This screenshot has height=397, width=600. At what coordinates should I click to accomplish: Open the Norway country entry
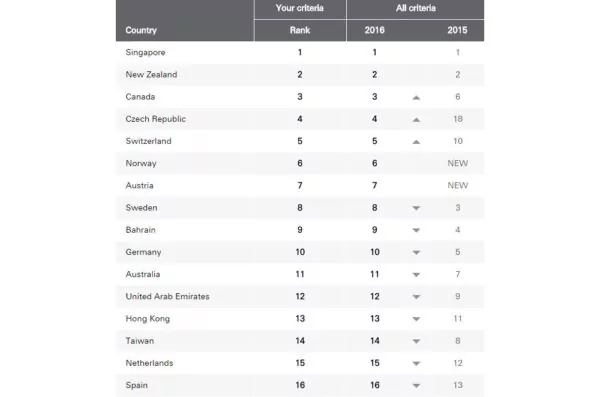141,163
